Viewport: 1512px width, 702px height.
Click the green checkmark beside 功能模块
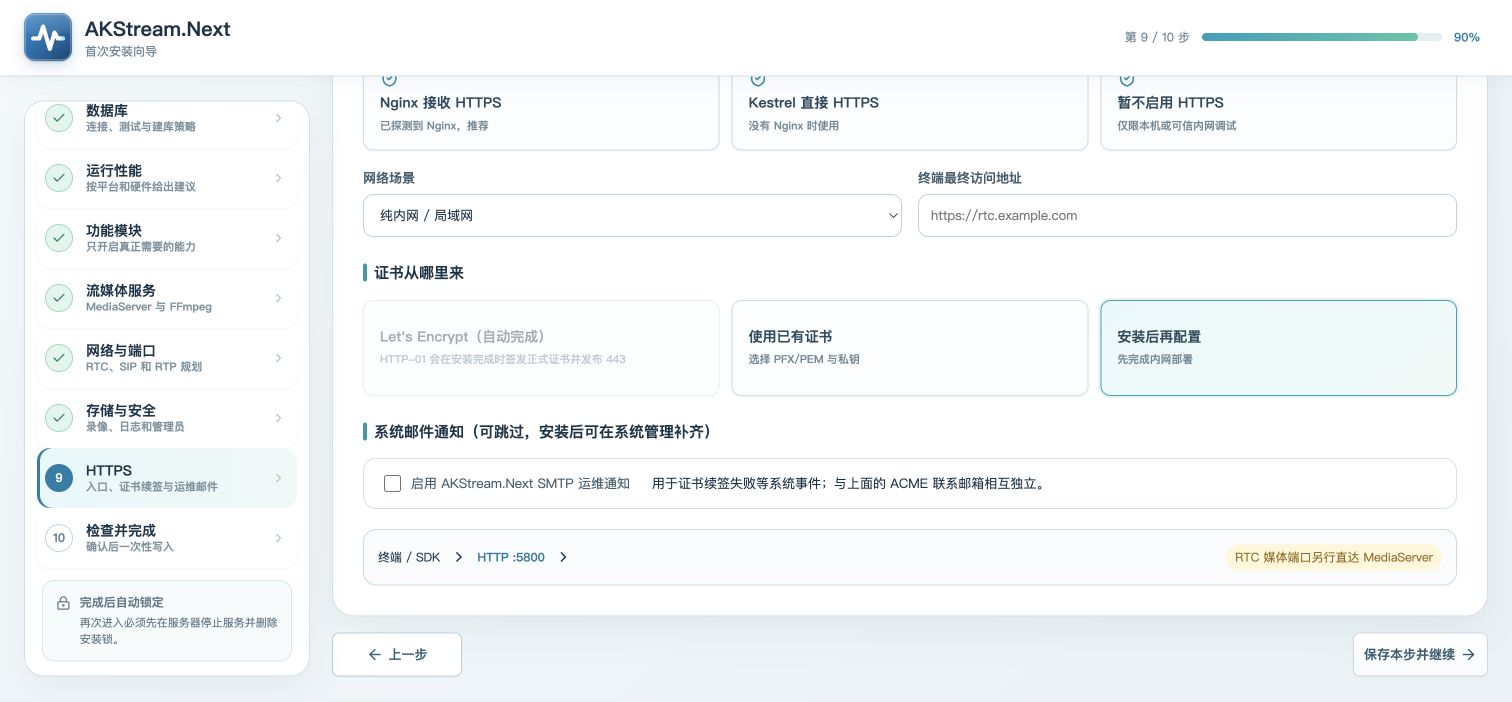point(59,238)
